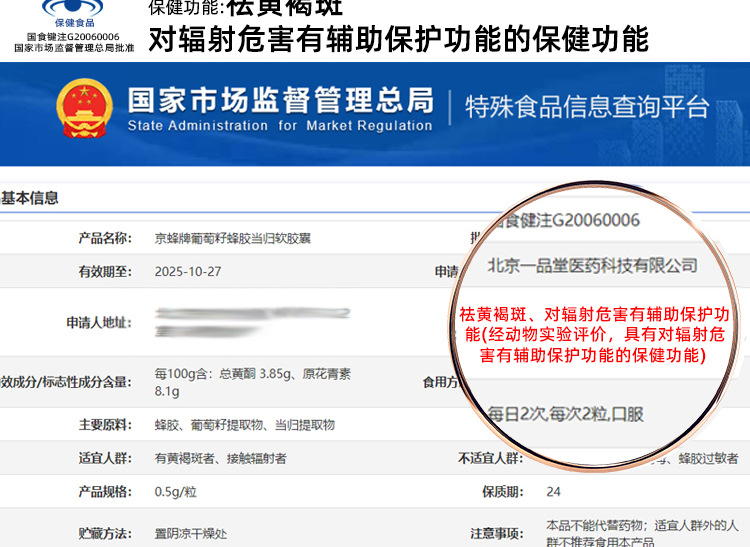The width and height of the screenshot is (750, 547).
Task: Click the '申请人地址:' label
Action: (99, 323)
